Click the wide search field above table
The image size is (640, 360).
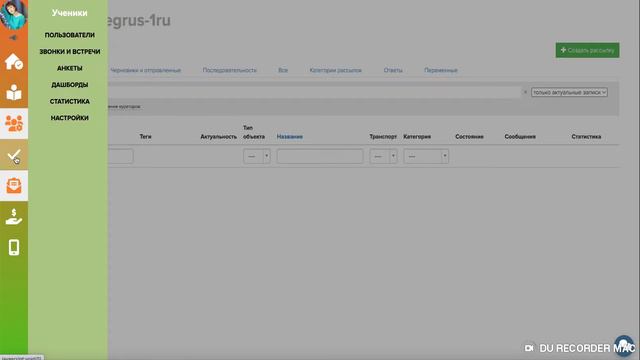click(314, 93)
